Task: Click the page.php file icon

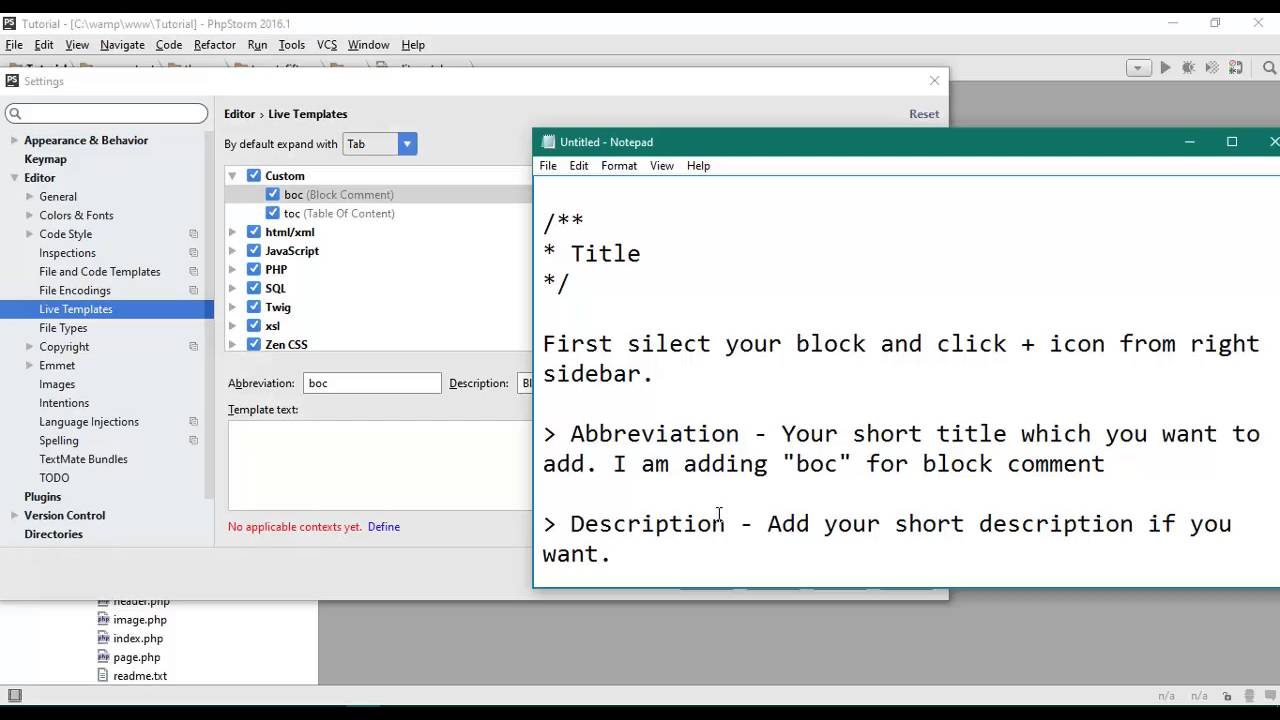Action: click(103, 657)
